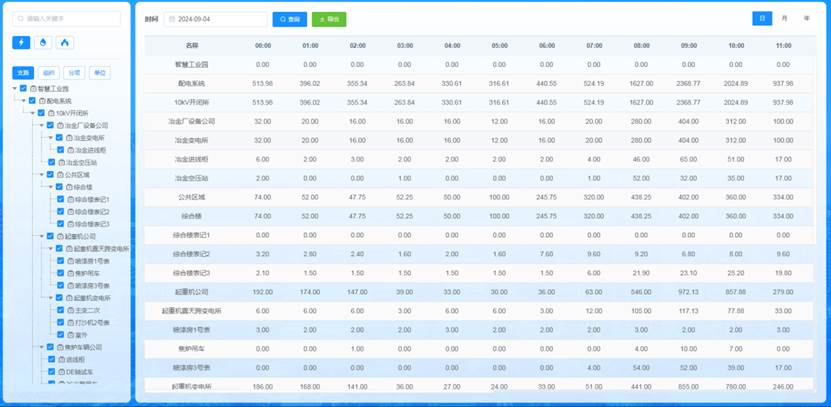This screenshot has width=831, height=407.
Task: Open the 2024-09-04 date picker field
Action: pos(217,19)
